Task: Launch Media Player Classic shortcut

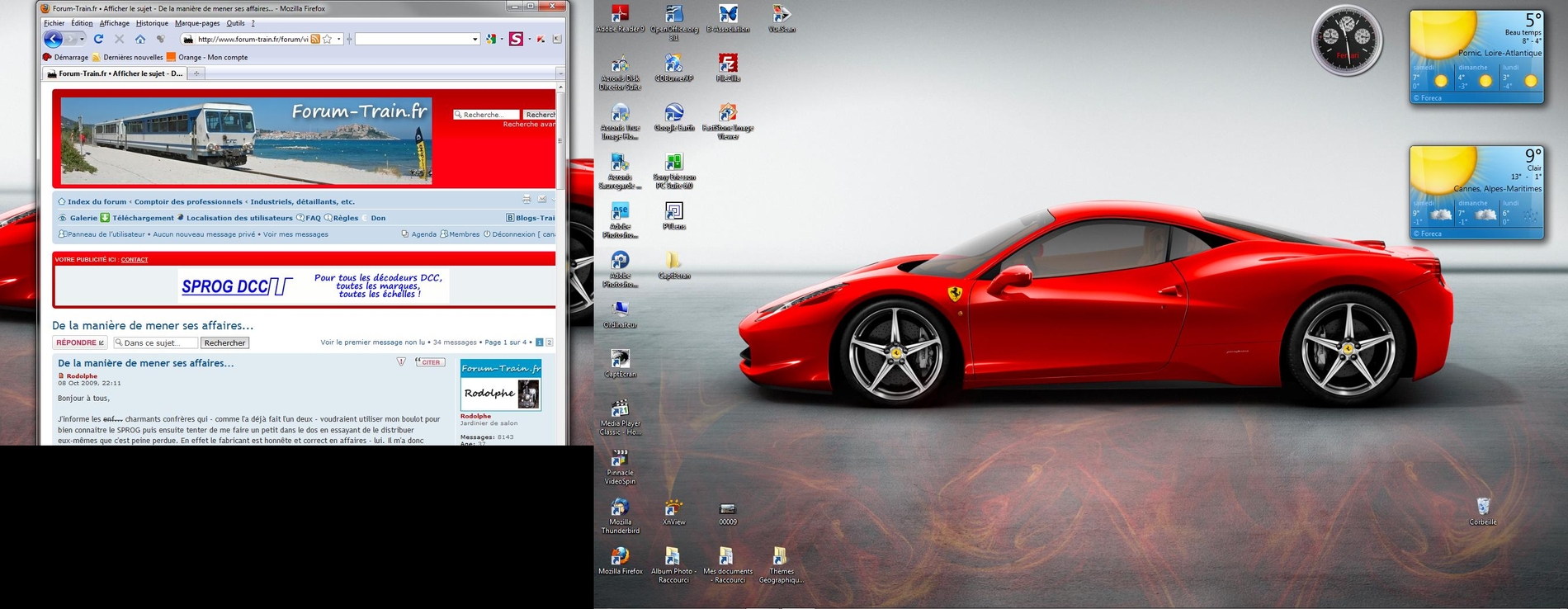Action: [620, 418]
